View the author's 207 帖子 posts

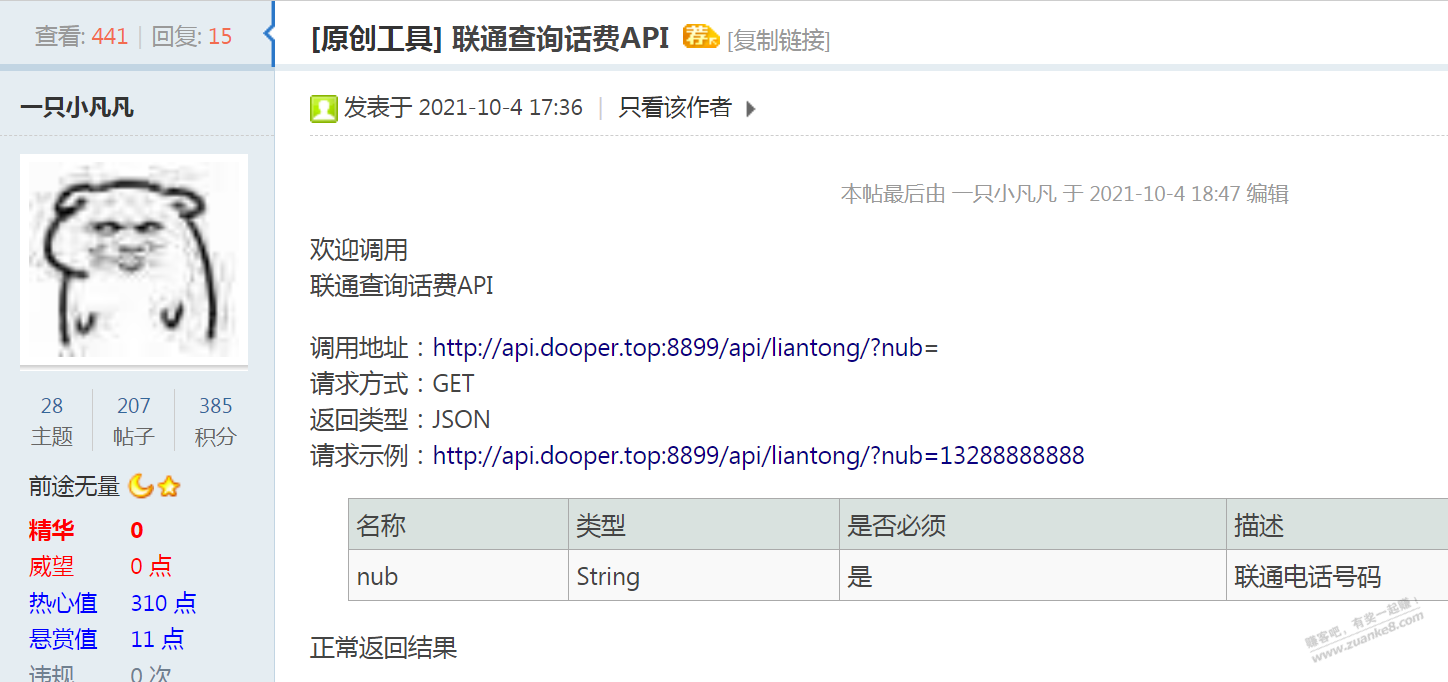tap(134, 420)
